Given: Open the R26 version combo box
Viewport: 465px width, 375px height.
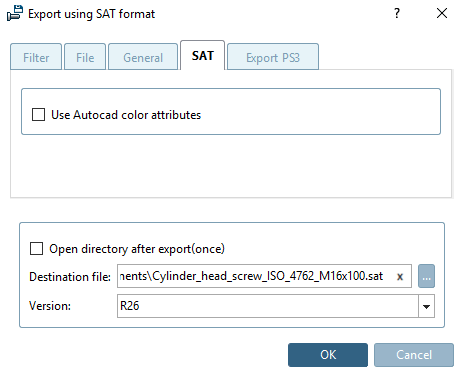Looking at the screenshot, I should tap(276, 306).
